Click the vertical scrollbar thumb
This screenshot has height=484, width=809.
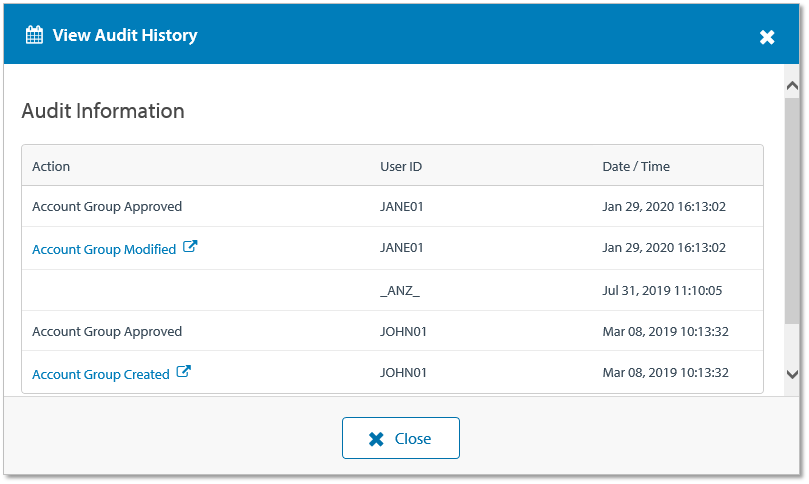(792, 210)
